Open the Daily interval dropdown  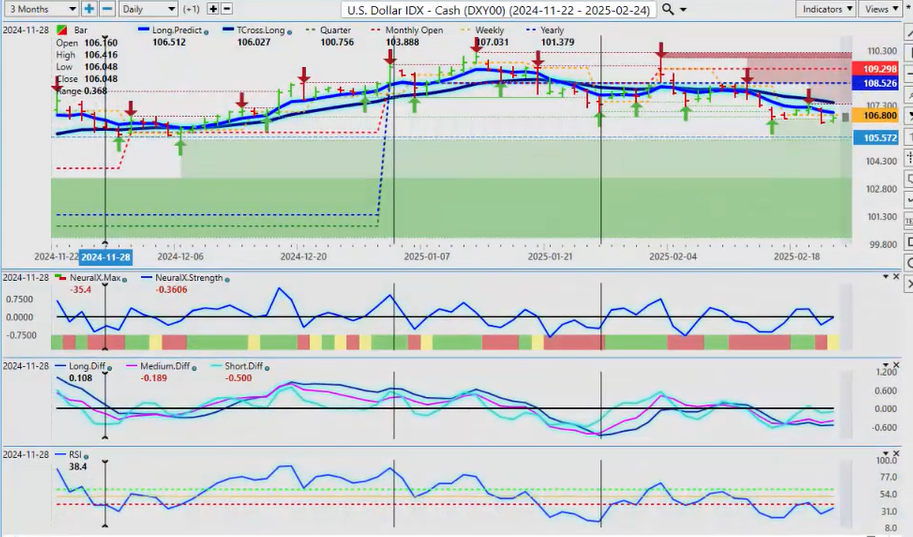point(147,9)
